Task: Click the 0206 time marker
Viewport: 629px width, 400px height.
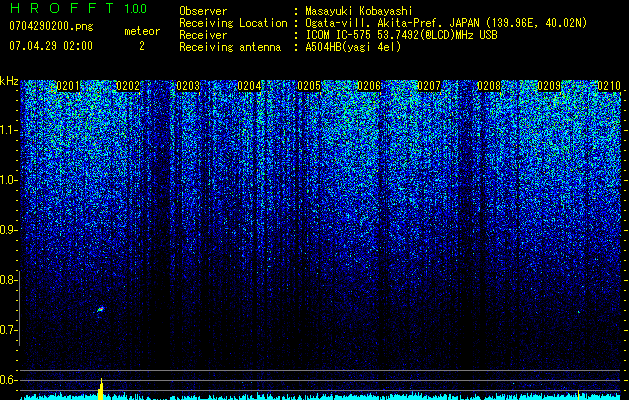Action: pos(369,86)
